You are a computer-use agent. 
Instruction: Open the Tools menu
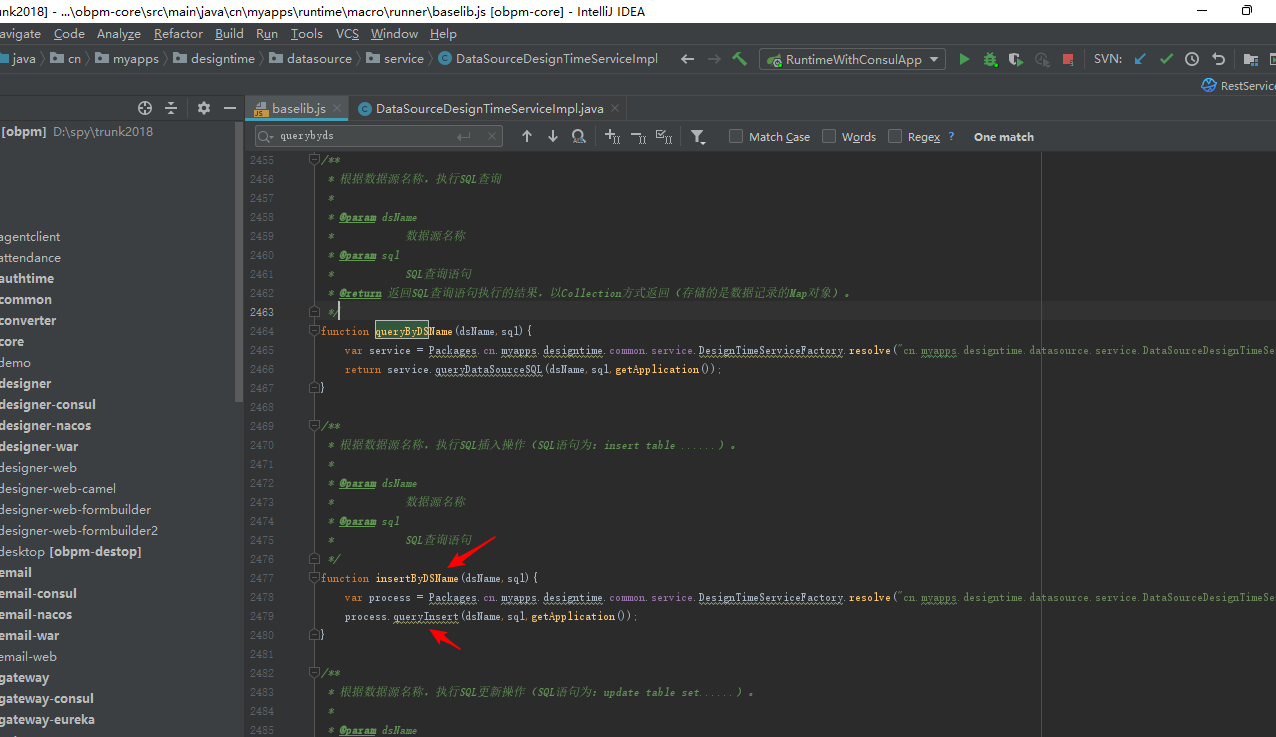click(307, 33)
